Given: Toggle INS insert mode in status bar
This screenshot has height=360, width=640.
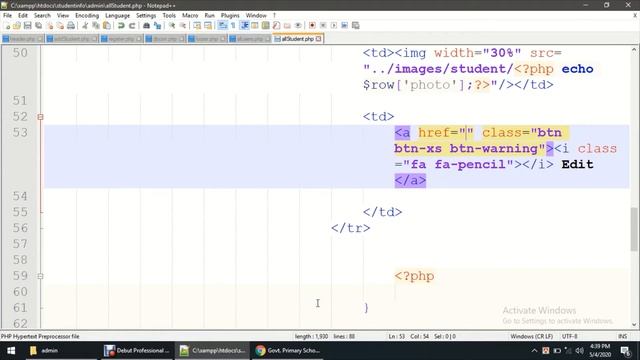Looking at the screenshot, I should click(x=622, y=336).
